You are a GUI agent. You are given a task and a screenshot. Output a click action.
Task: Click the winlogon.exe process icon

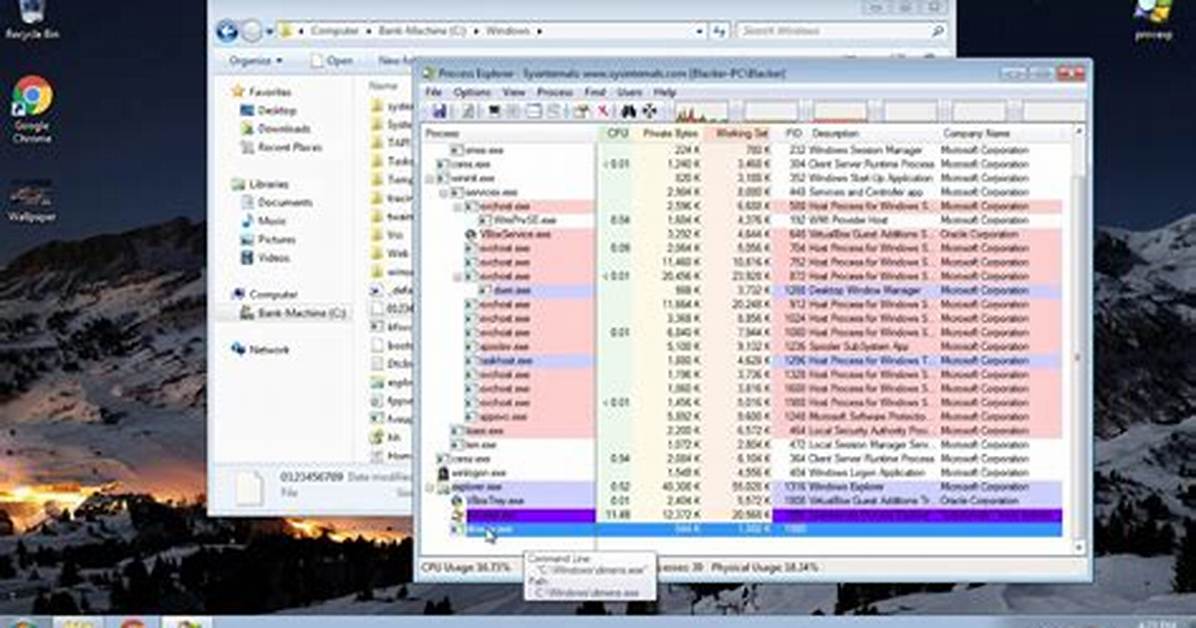point(442,472)
